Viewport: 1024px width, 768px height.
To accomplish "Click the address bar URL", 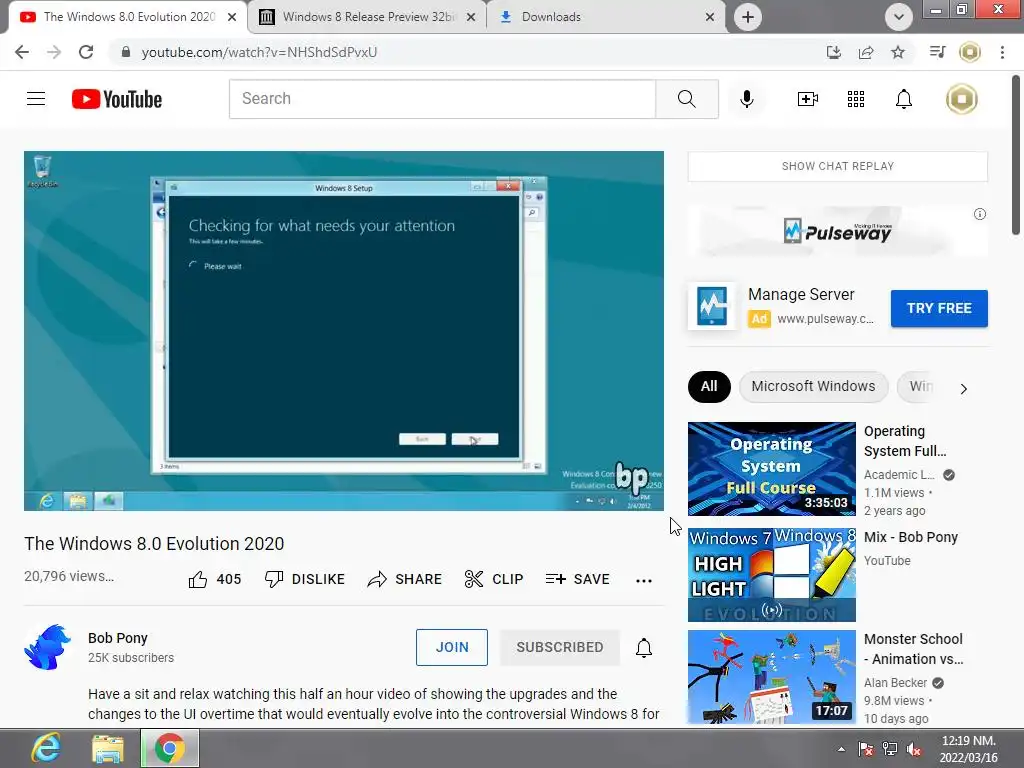I will click(x=259, y=52).
